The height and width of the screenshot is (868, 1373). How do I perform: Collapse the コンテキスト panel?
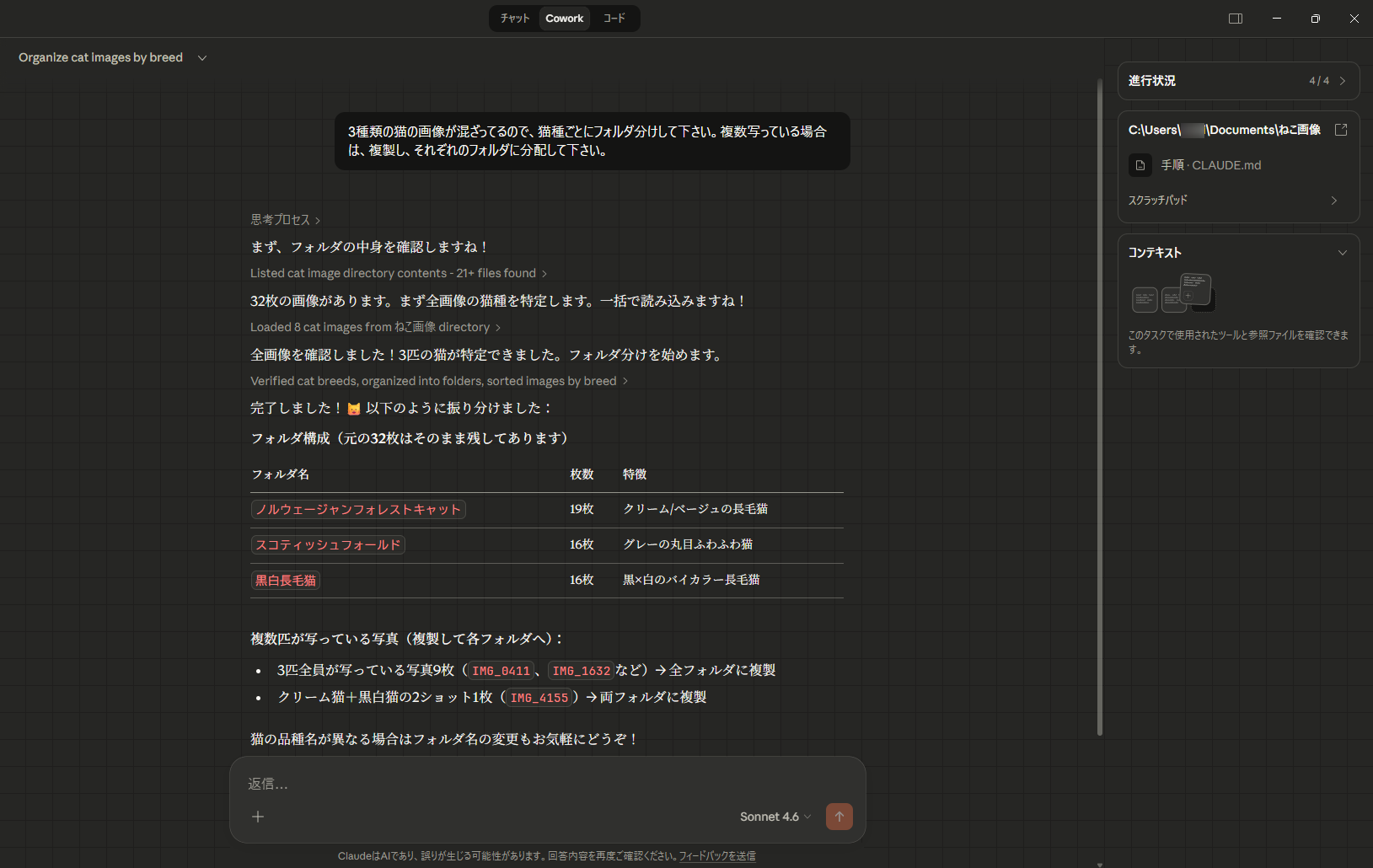[x=1342, y=253]
